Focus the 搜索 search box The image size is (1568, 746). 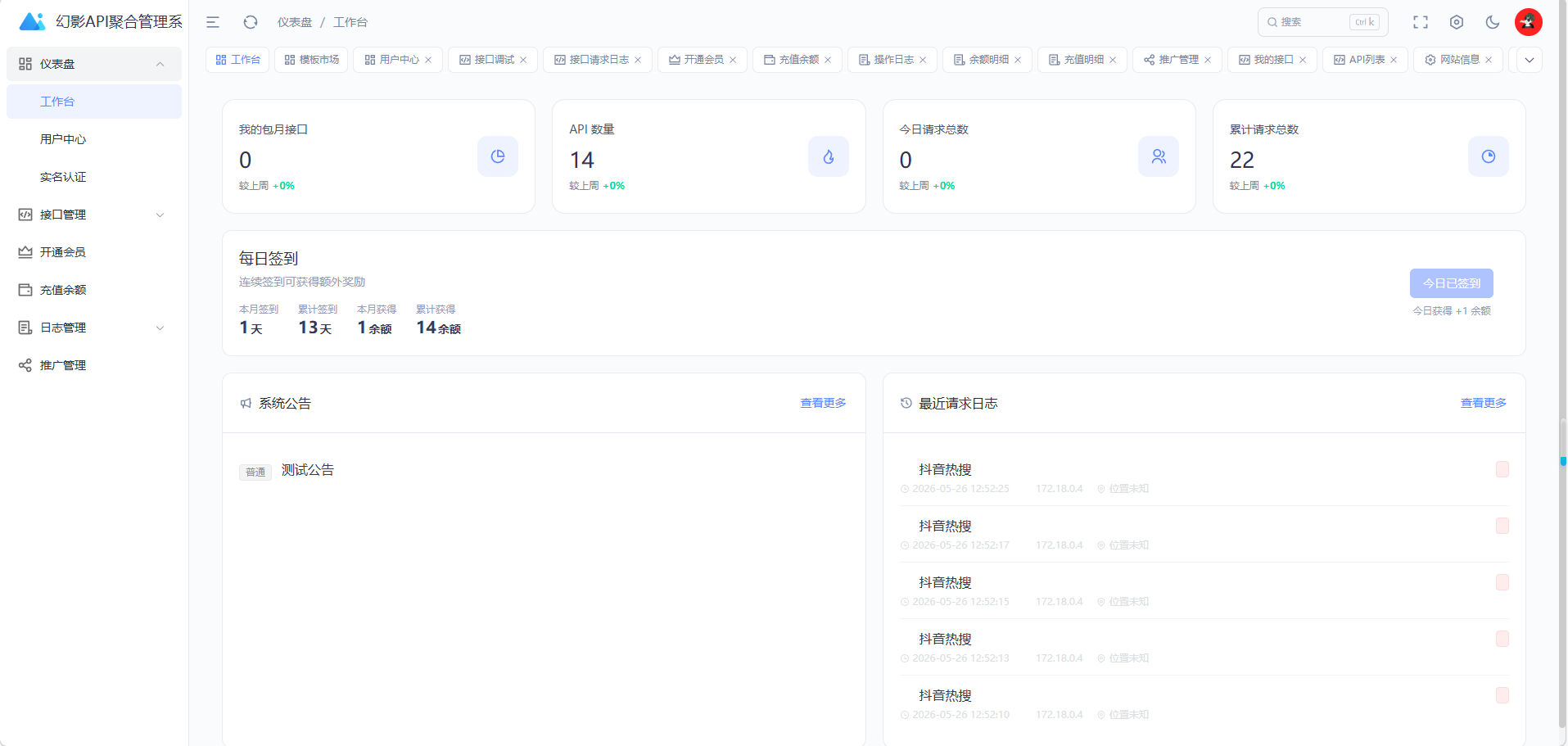click(x=1322, y=22)
